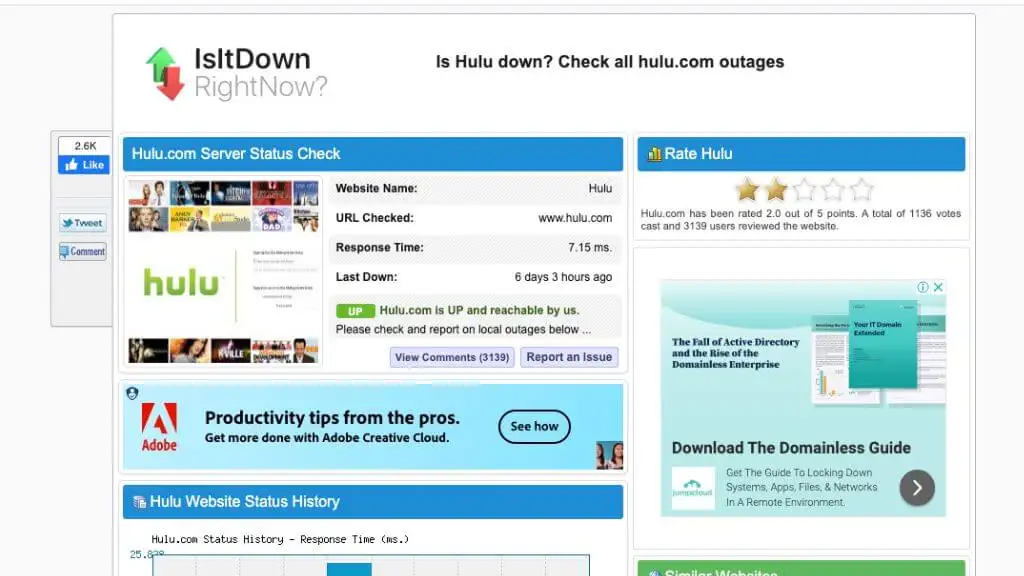This screenshot has width=1024, height=576.
Task: Rate Hulu five stars
Action: click(861, 189)
